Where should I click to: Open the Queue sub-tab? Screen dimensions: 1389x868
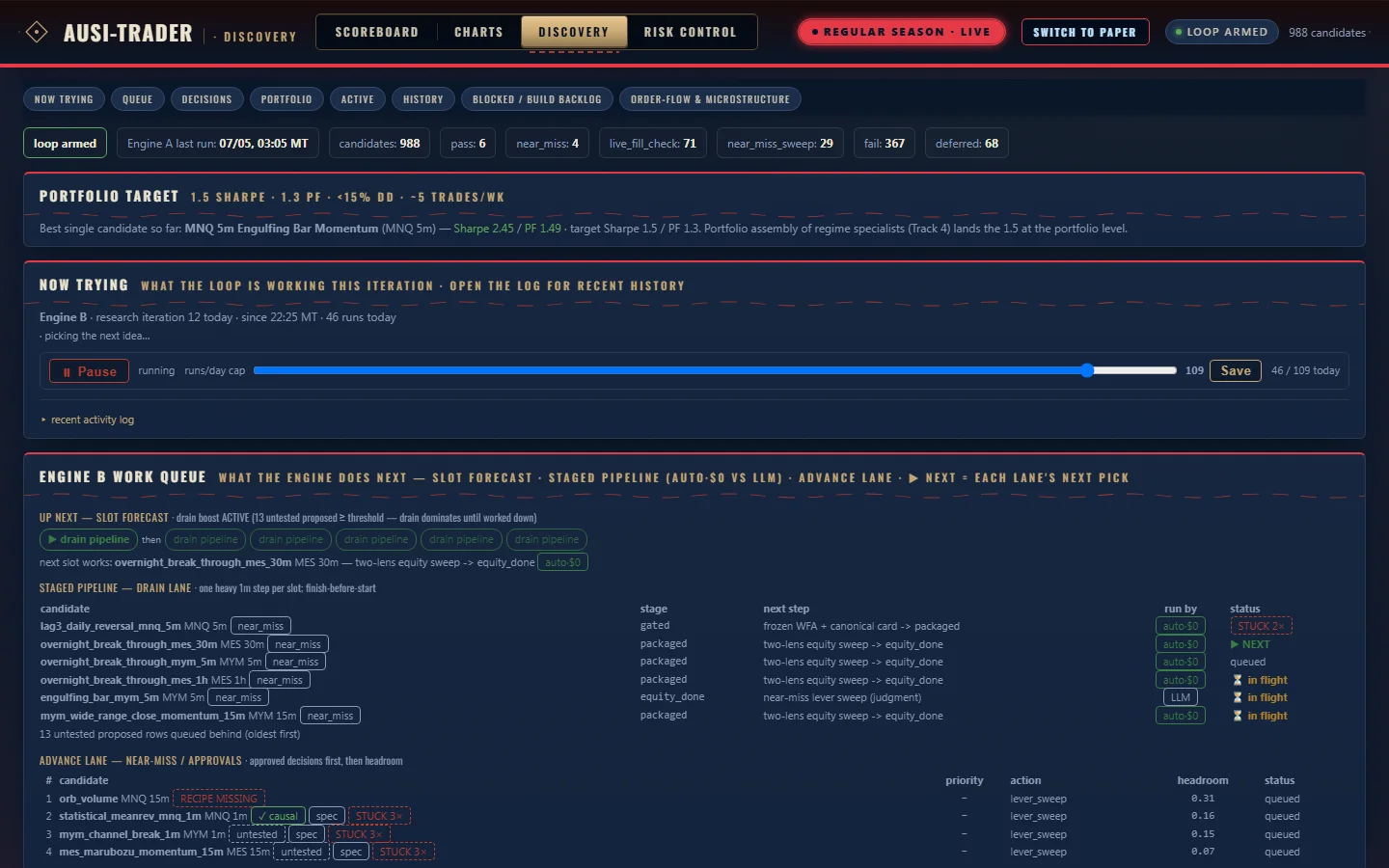(137, 99)
